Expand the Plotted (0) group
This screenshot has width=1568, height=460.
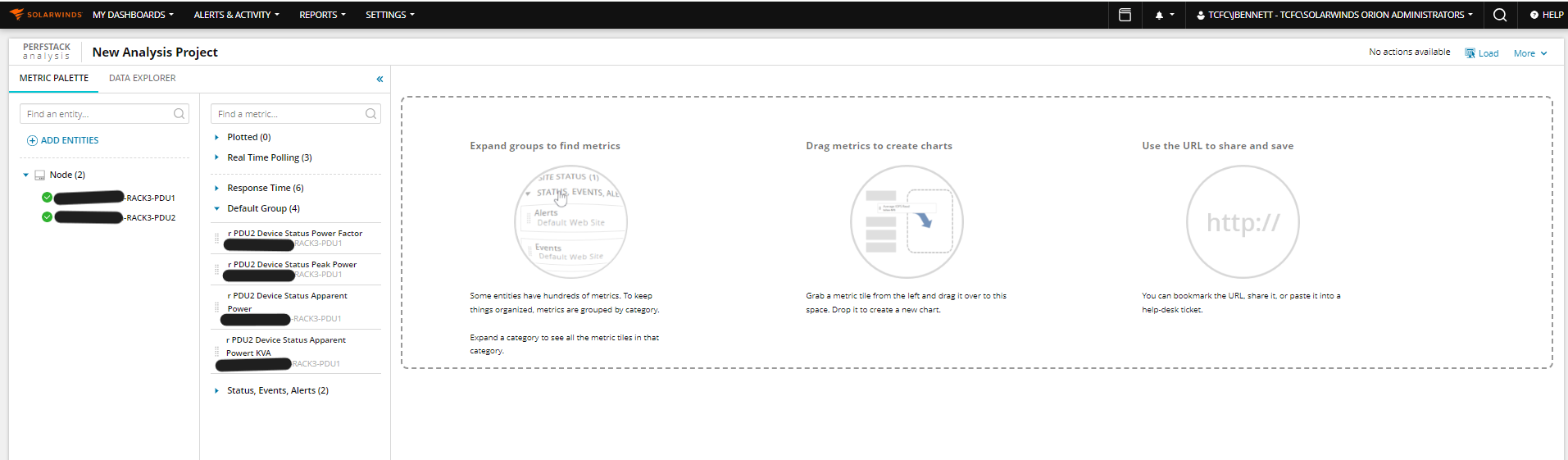(216, 138)
